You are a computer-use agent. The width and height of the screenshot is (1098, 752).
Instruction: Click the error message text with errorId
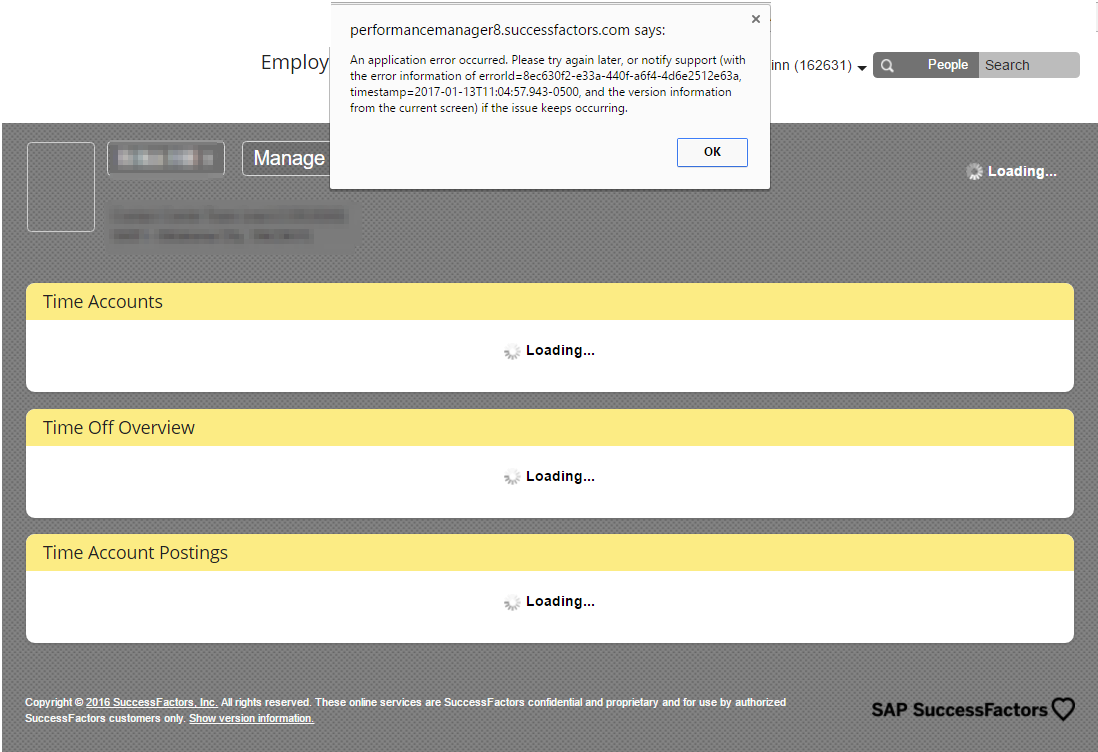(x=548, y=84)
